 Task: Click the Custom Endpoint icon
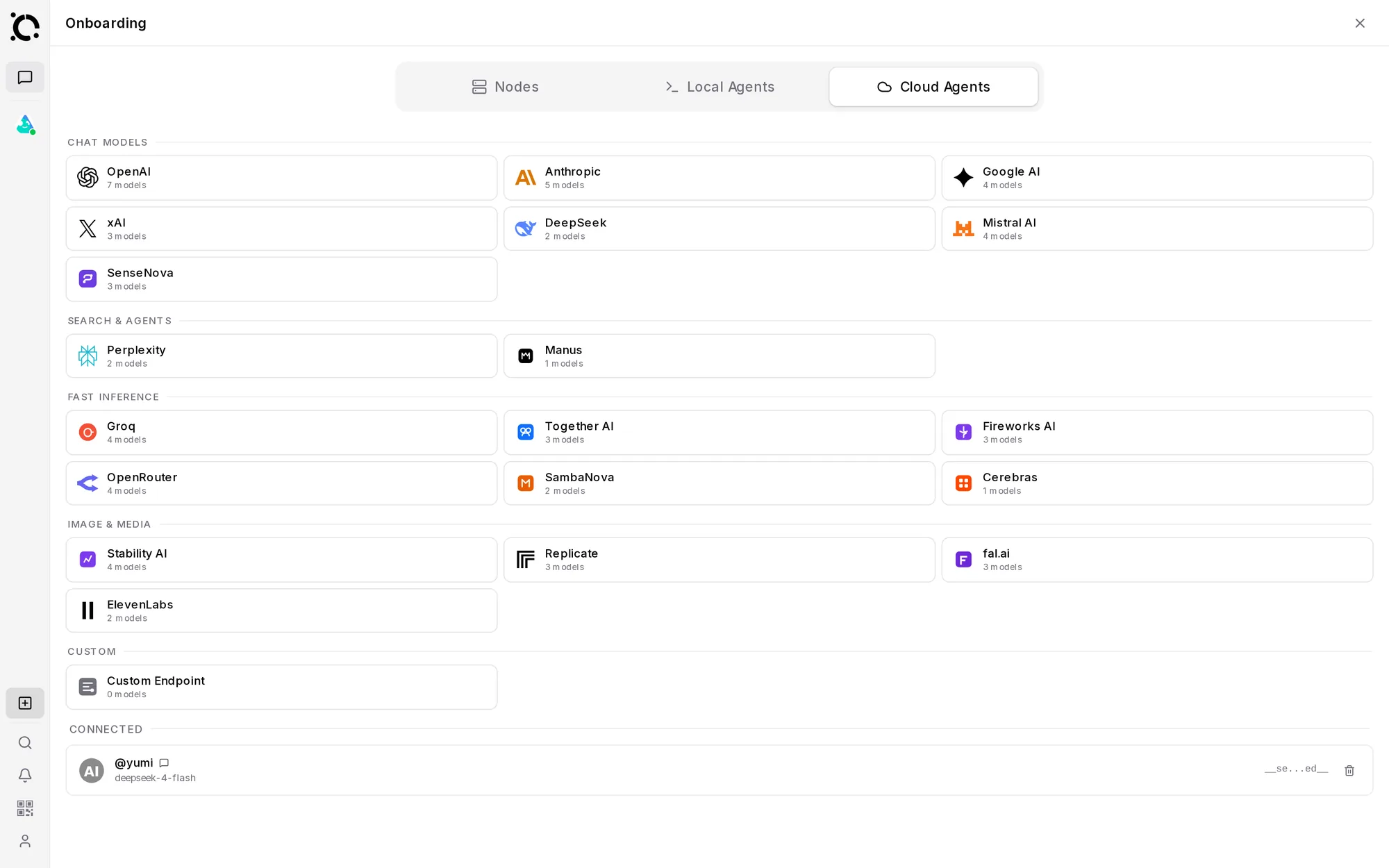[x=88, y=687]
